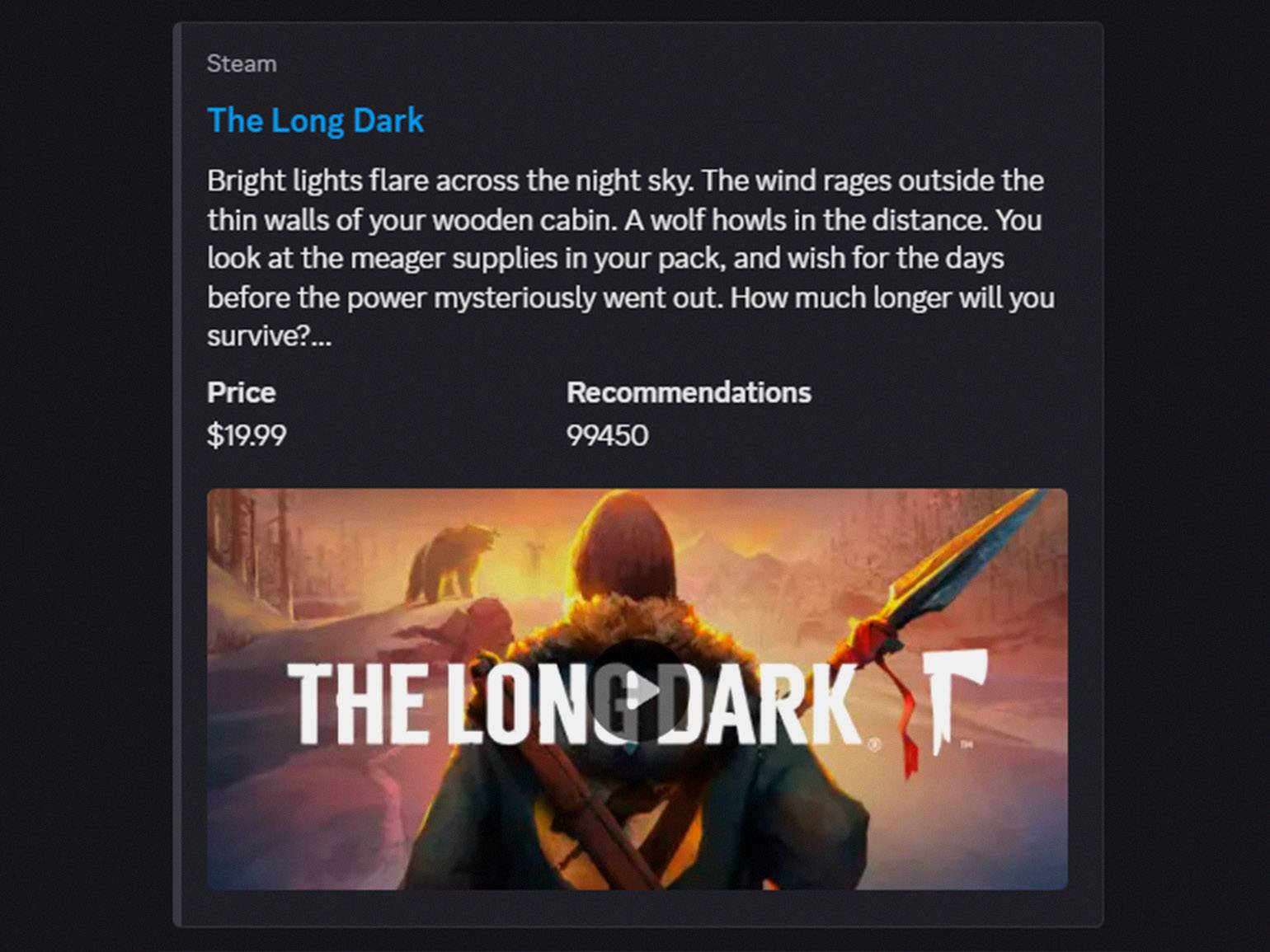
Task: Click the game description paragraph
Action: [631, 258]
